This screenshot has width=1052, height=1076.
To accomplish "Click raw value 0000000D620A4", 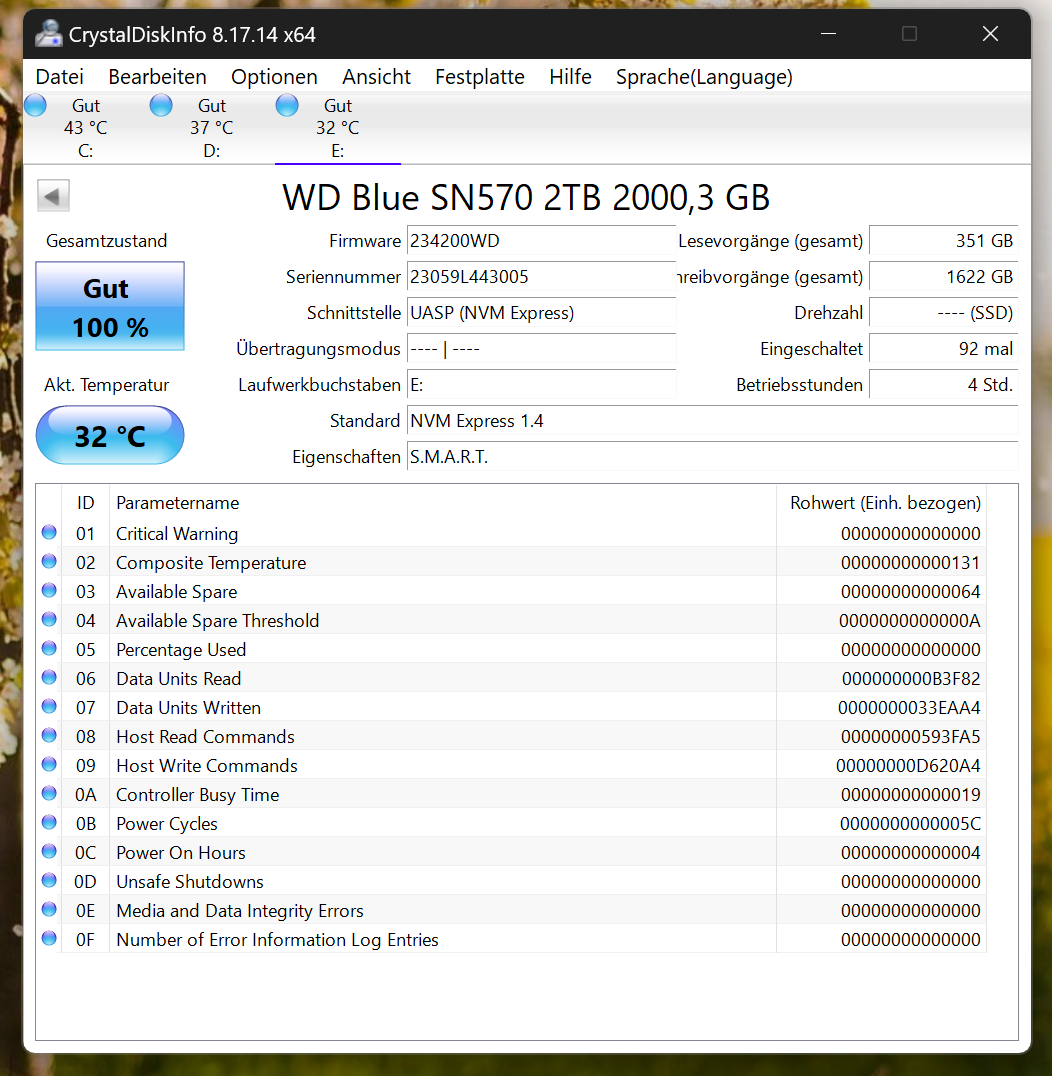I will click(908, 766).
